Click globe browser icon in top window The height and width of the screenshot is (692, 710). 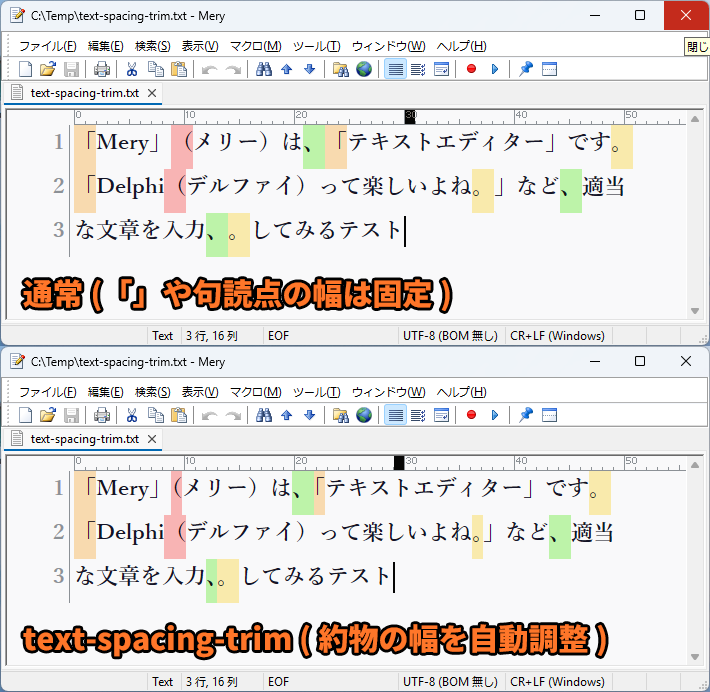pyautogui.click(x=364, y=69)
